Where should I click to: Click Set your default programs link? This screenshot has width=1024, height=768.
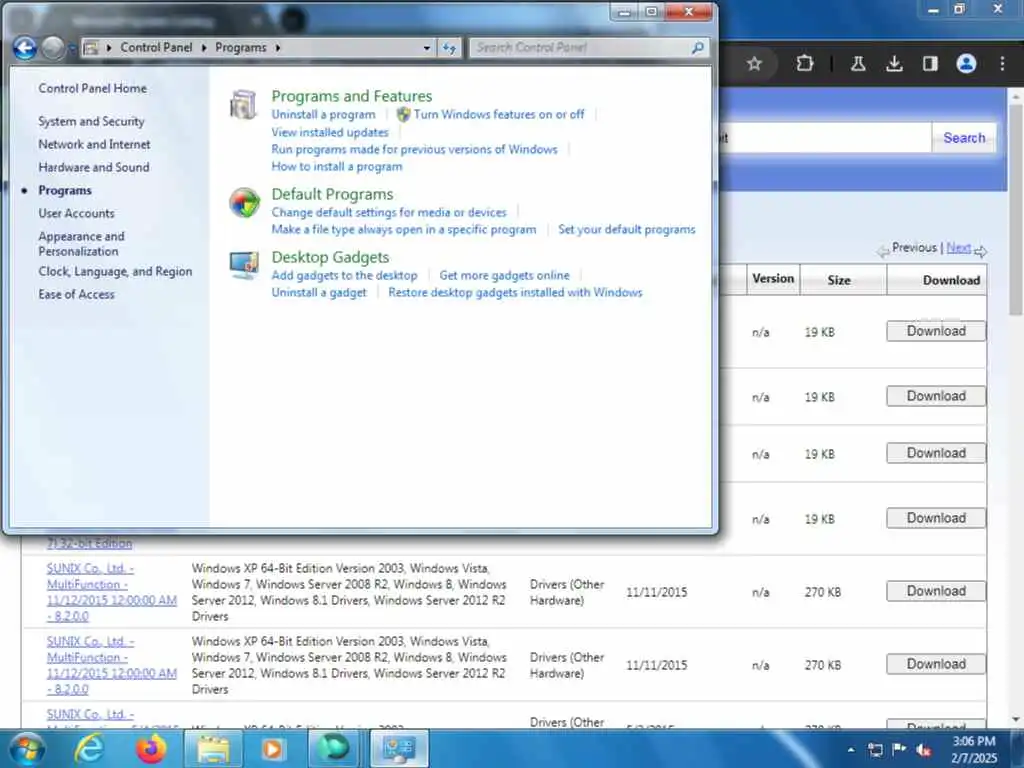(626, 229)
